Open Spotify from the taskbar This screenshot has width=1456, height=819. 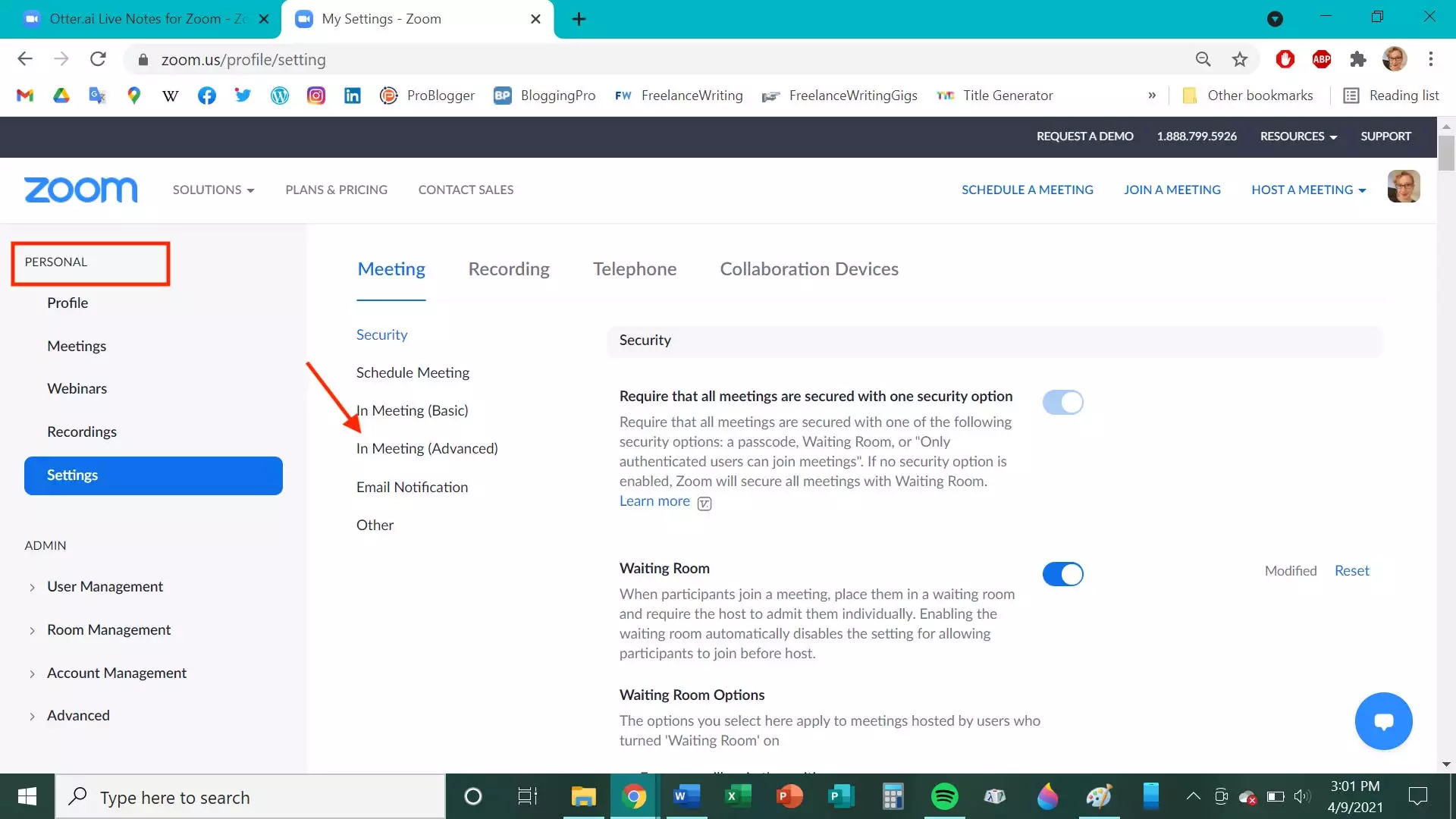944,796
